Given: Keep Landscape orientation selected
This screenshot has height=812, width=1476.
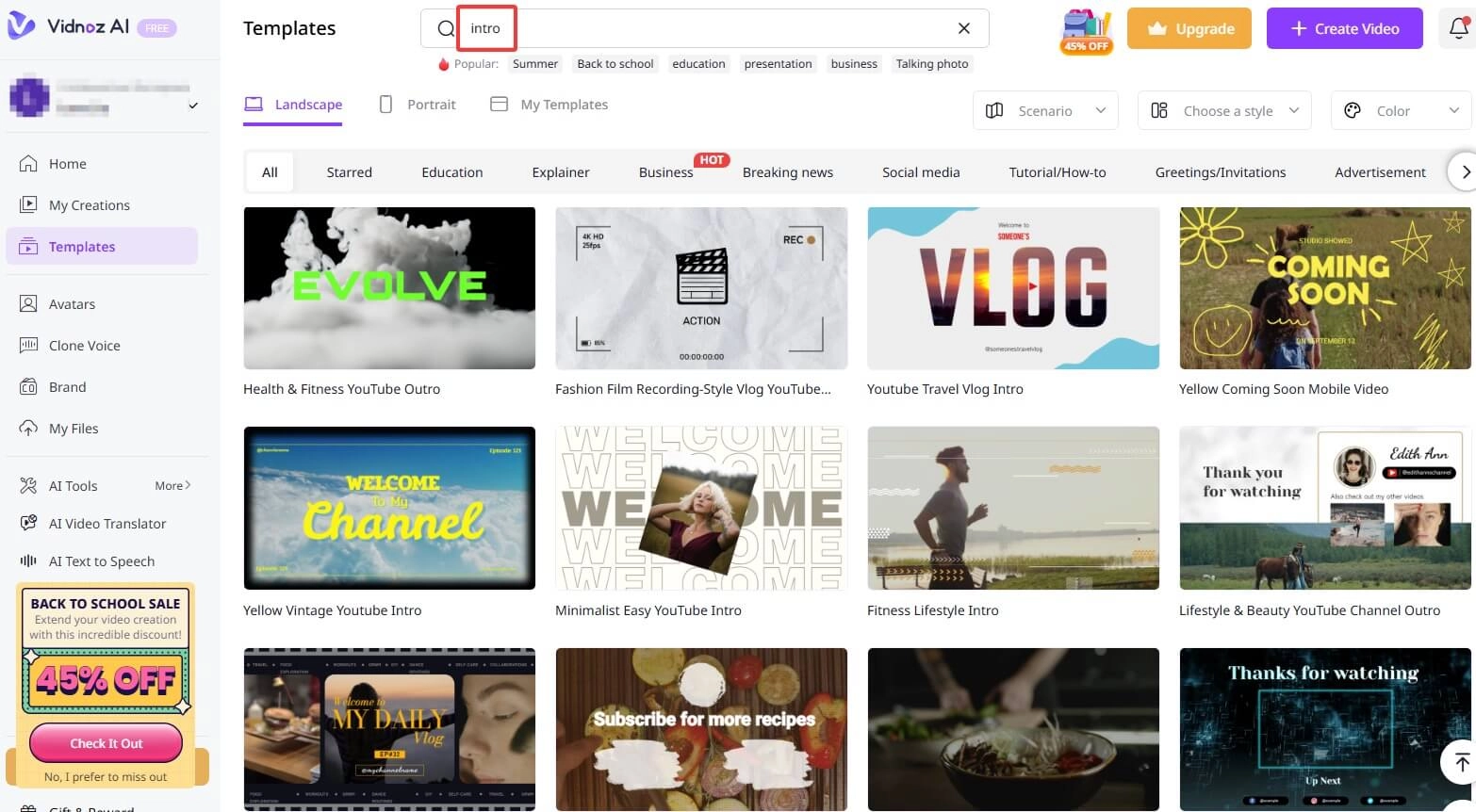Looking at the screenshot, I should coord(293,104).
